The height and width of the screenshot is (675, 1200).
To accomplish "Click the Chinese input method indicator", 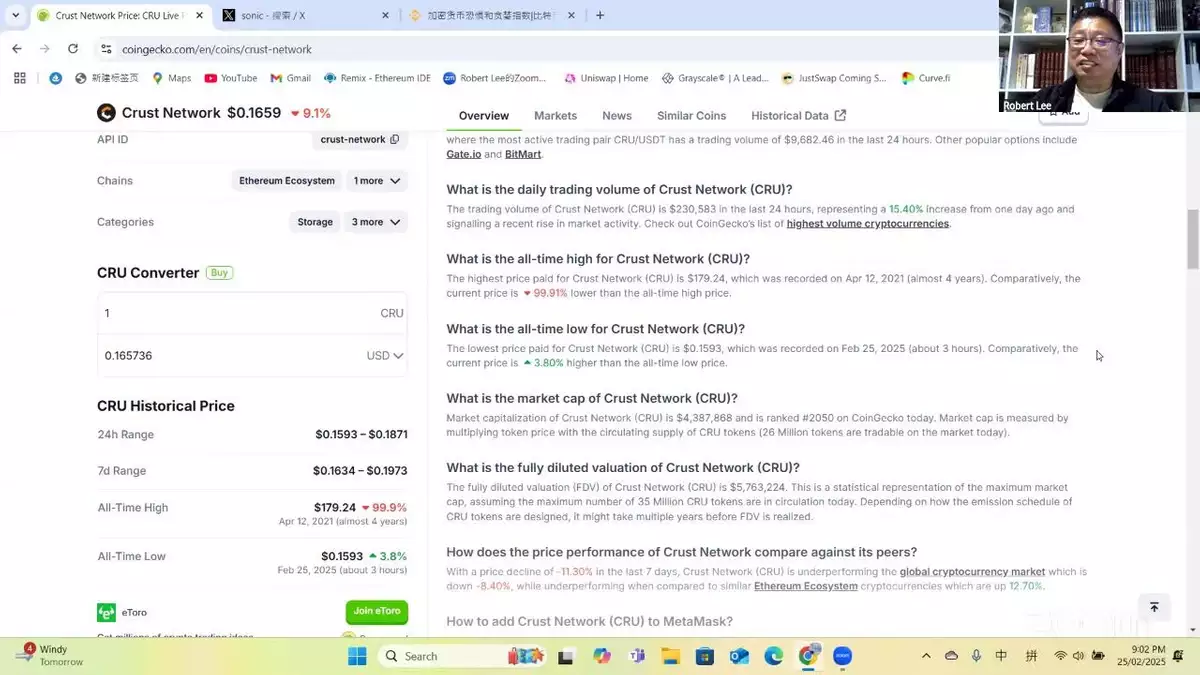I will 1002,656.
